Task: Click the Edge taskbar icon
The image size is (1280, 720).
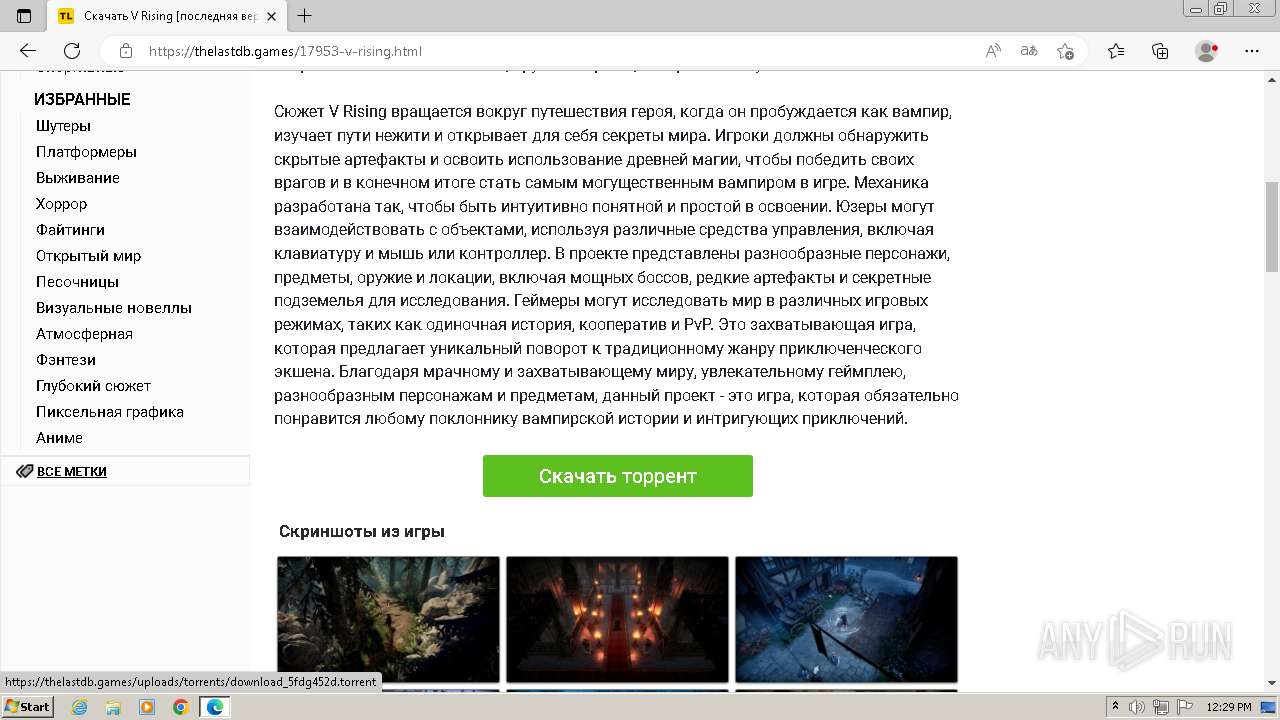Action: (214, 707)
